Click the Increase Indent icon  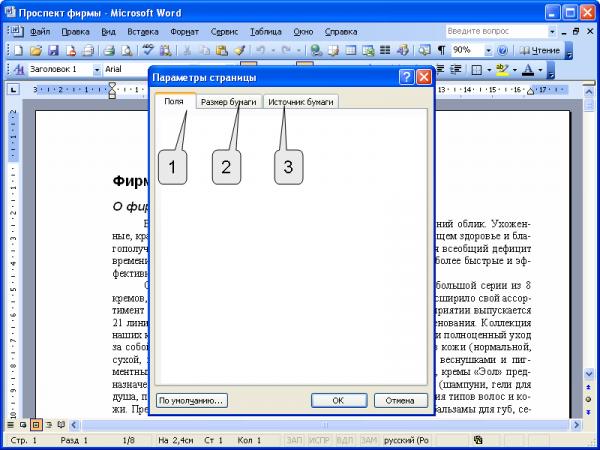pyautogui.click(x=455, y=70)
